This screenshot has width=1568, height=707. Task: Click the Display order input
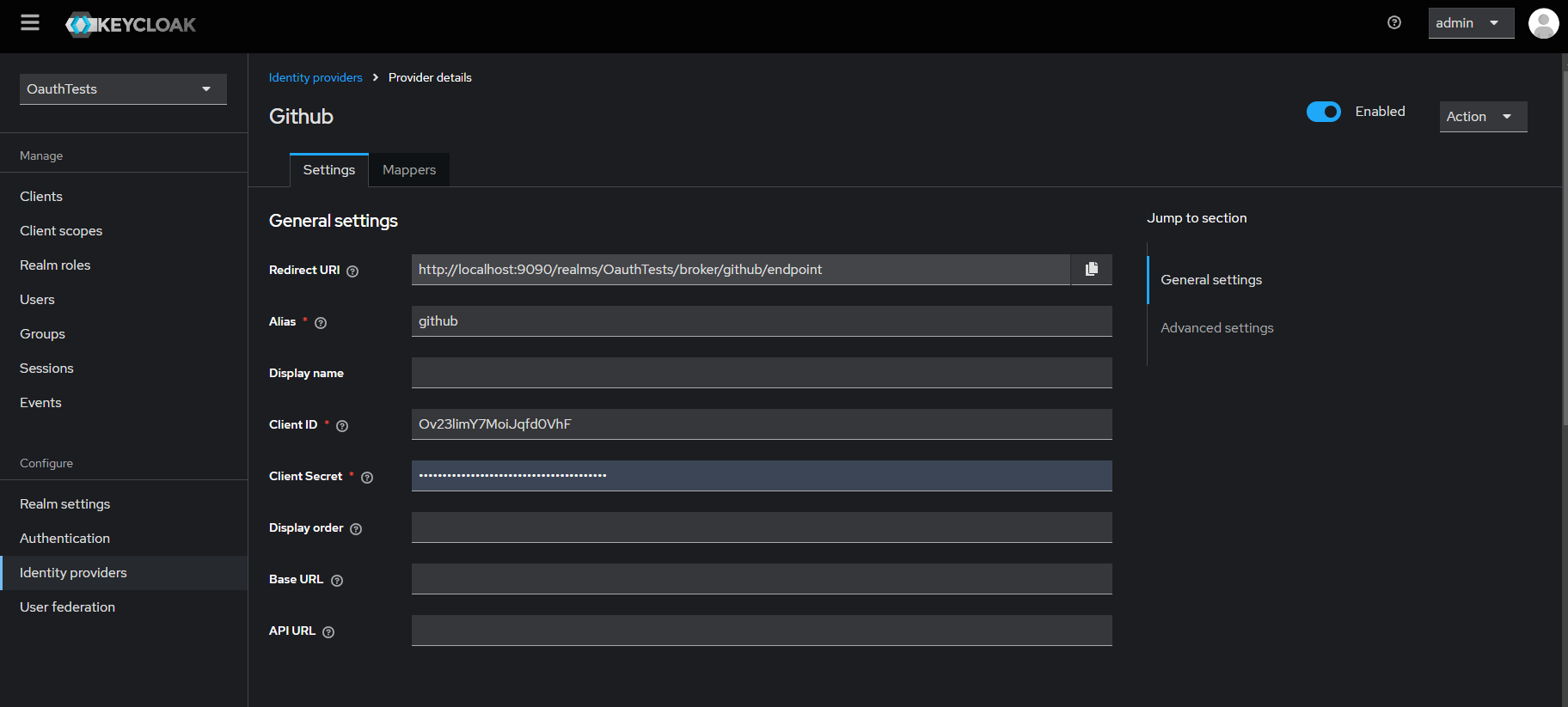click(x=762, y=527)
